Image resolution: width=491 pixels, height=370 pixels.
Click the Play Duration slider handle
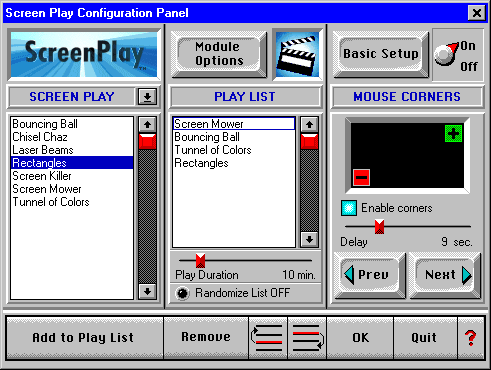200,261
